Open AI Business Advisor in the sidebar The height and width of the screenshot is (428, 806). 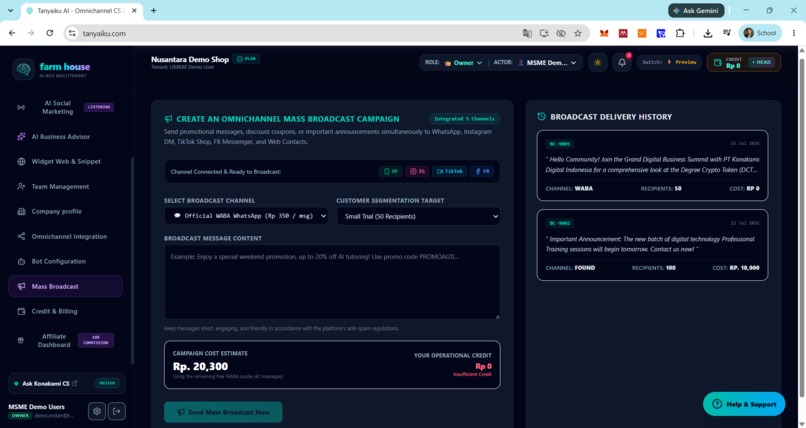tap(65, 137)
